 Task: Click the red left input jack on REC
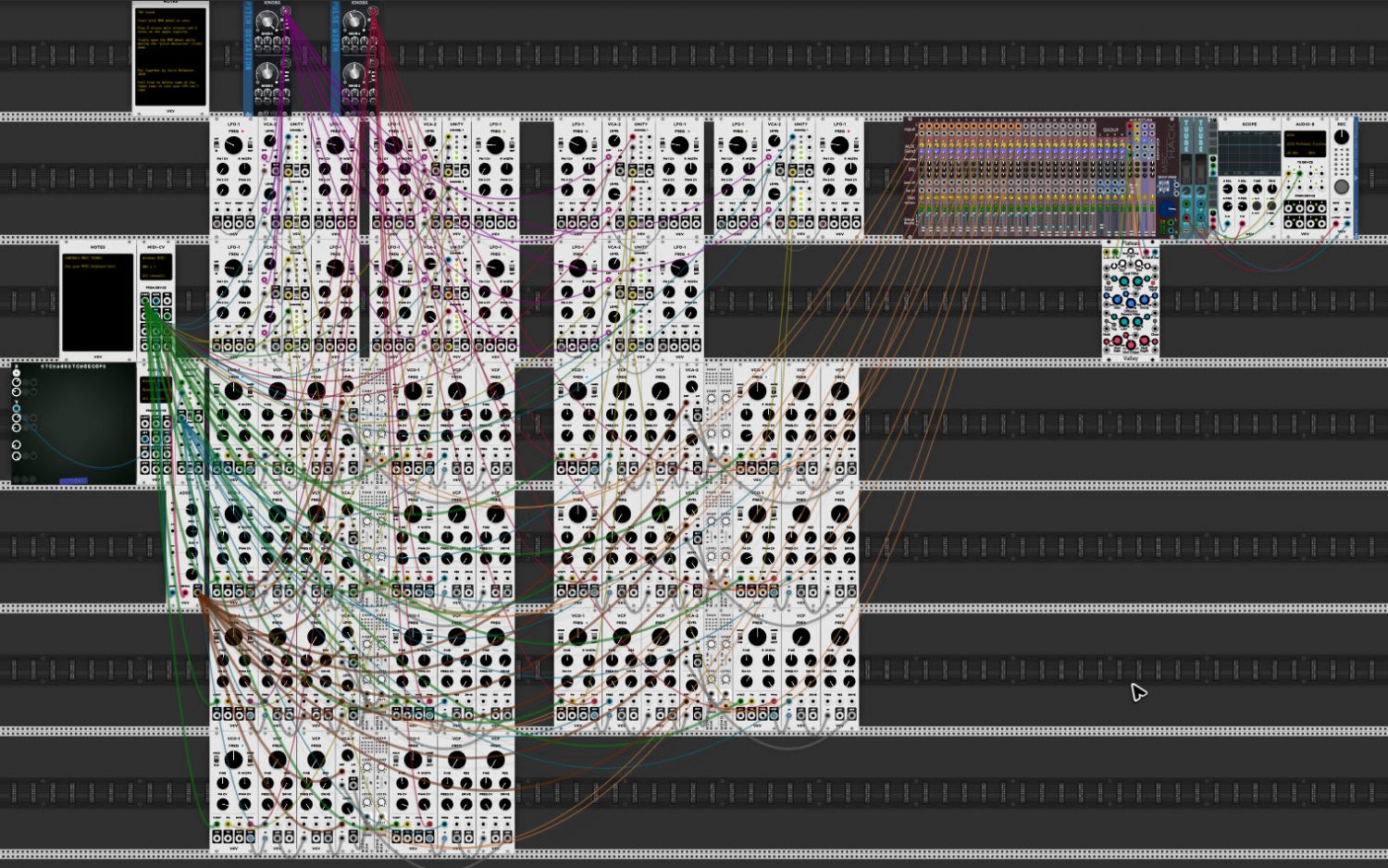point(1335,223)
